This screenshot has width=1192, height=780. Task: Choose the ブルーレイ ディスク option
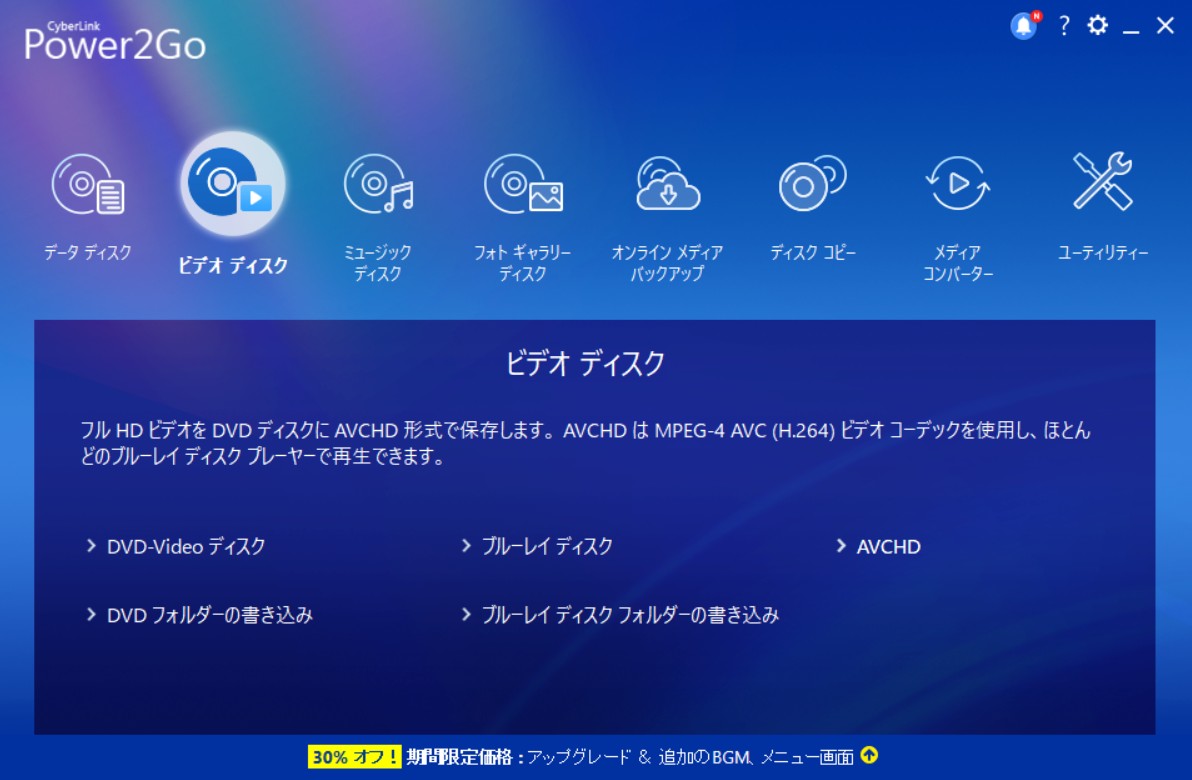(547, 547)
